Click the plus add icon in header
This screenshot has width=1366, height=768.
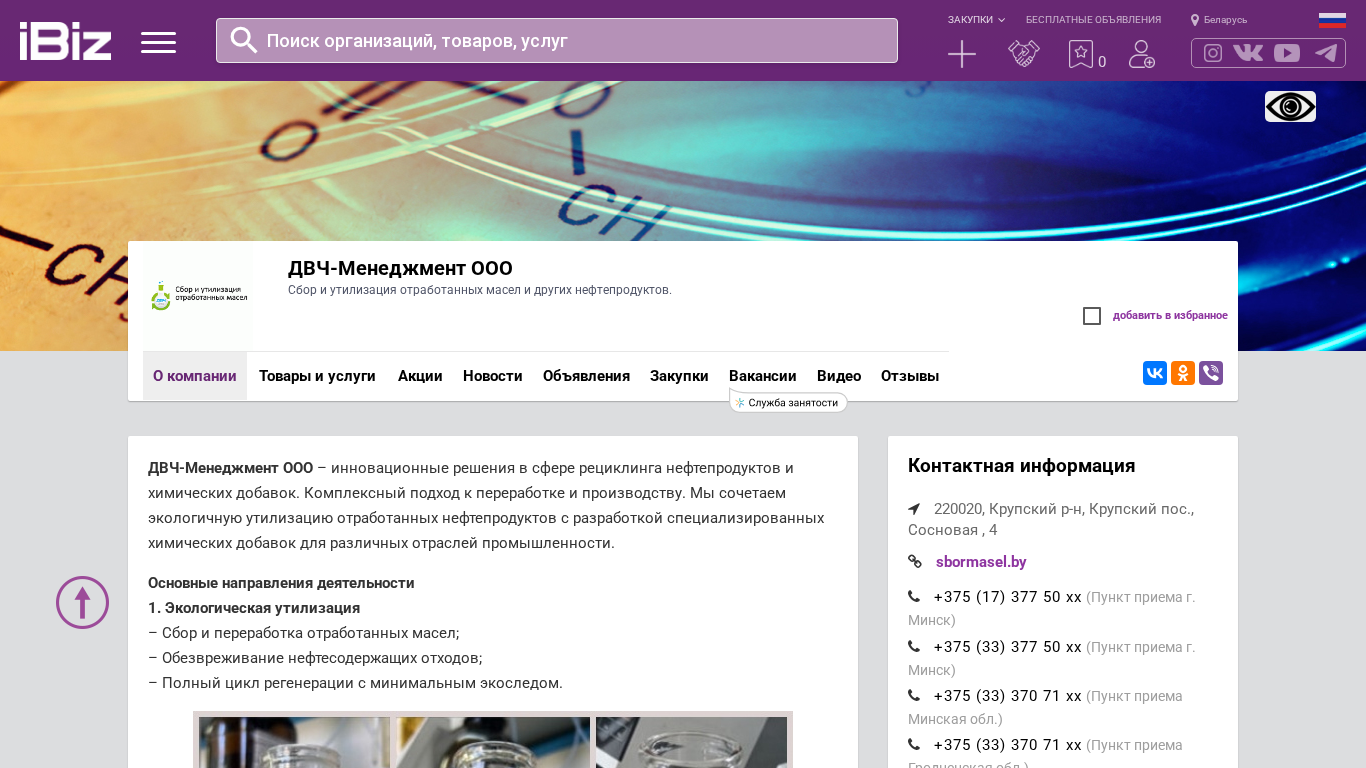(961, 54)
